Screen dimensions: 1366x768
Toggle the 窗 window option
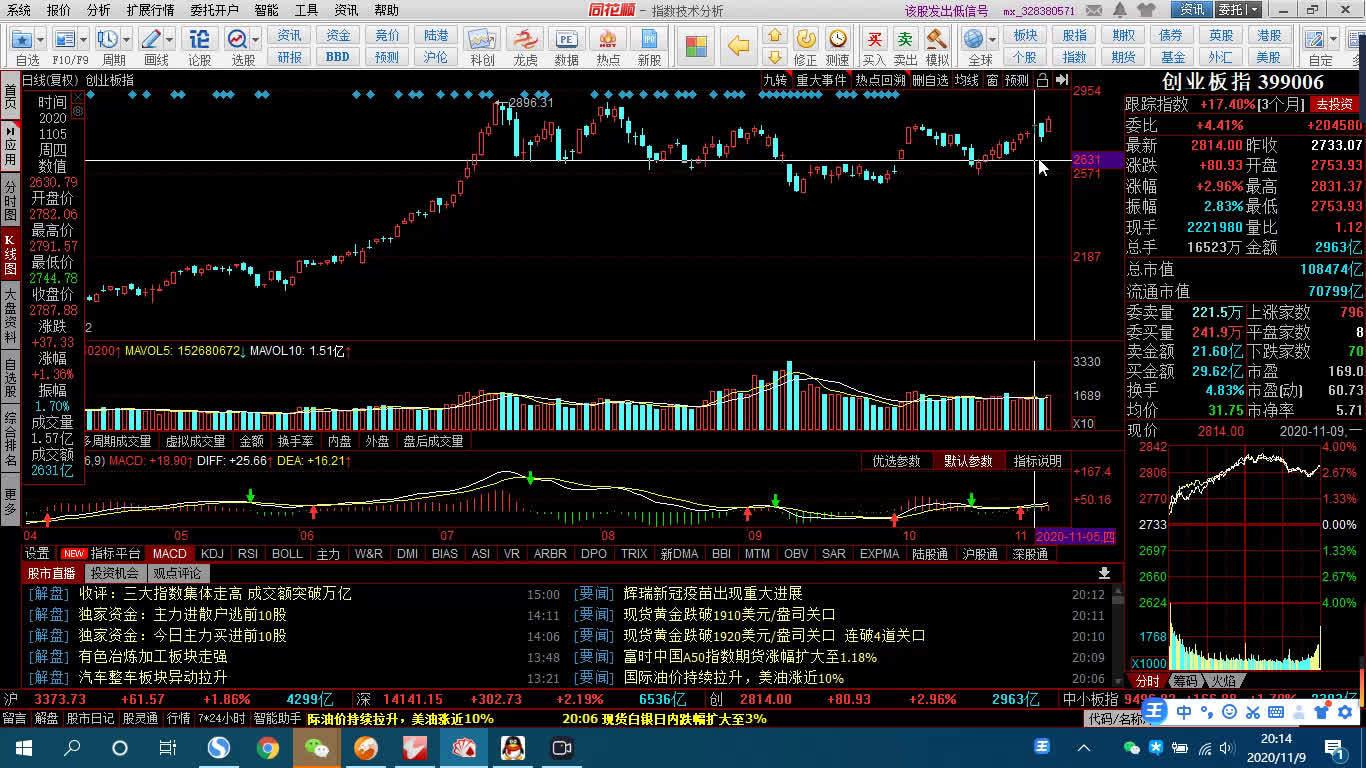992,80
